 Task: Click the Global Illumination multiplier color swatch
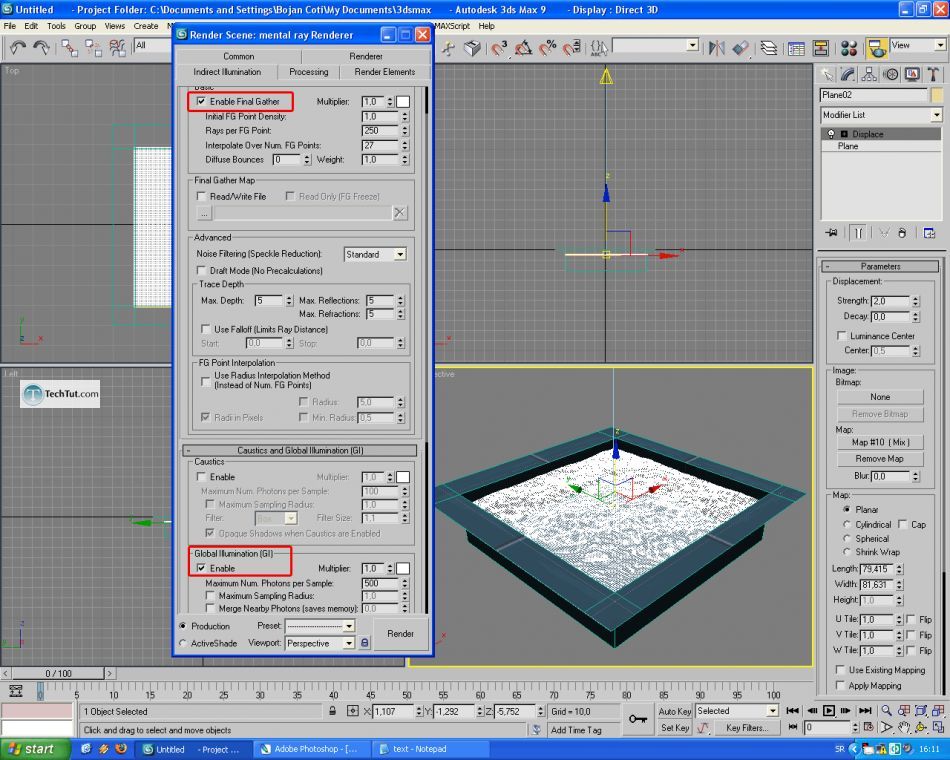click(x=403, y=568)
